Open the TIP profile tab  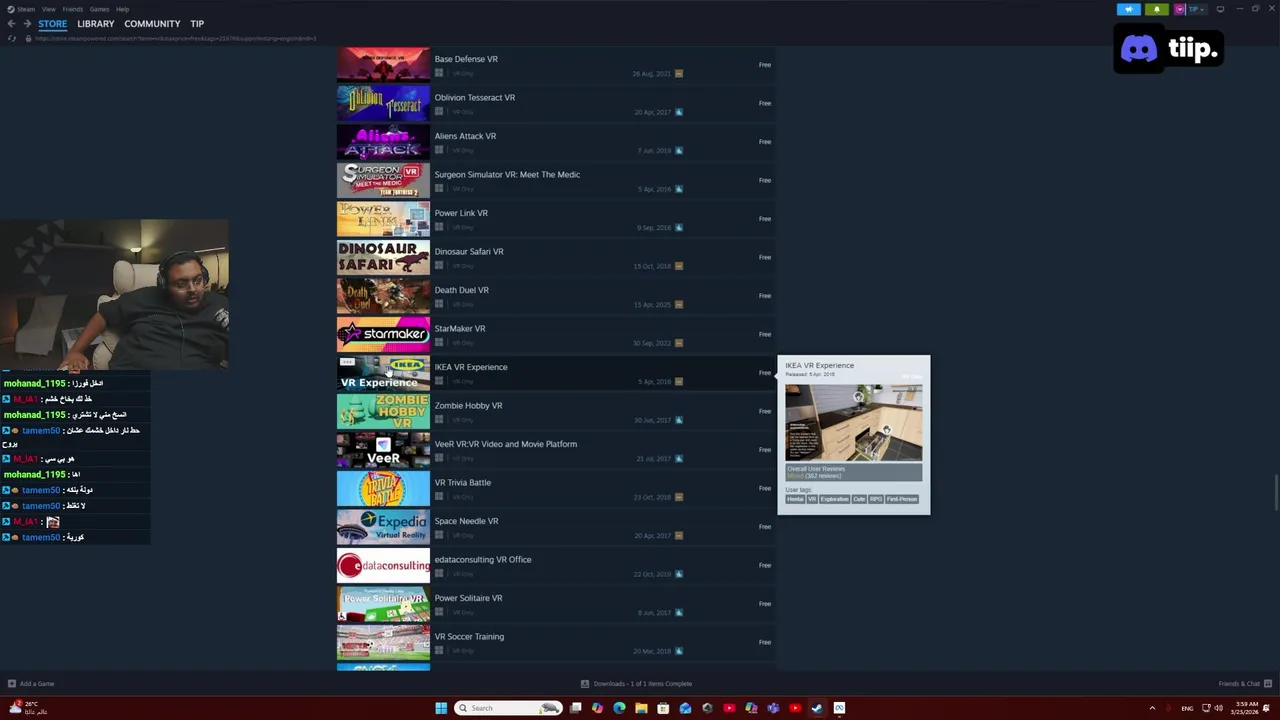197,24
